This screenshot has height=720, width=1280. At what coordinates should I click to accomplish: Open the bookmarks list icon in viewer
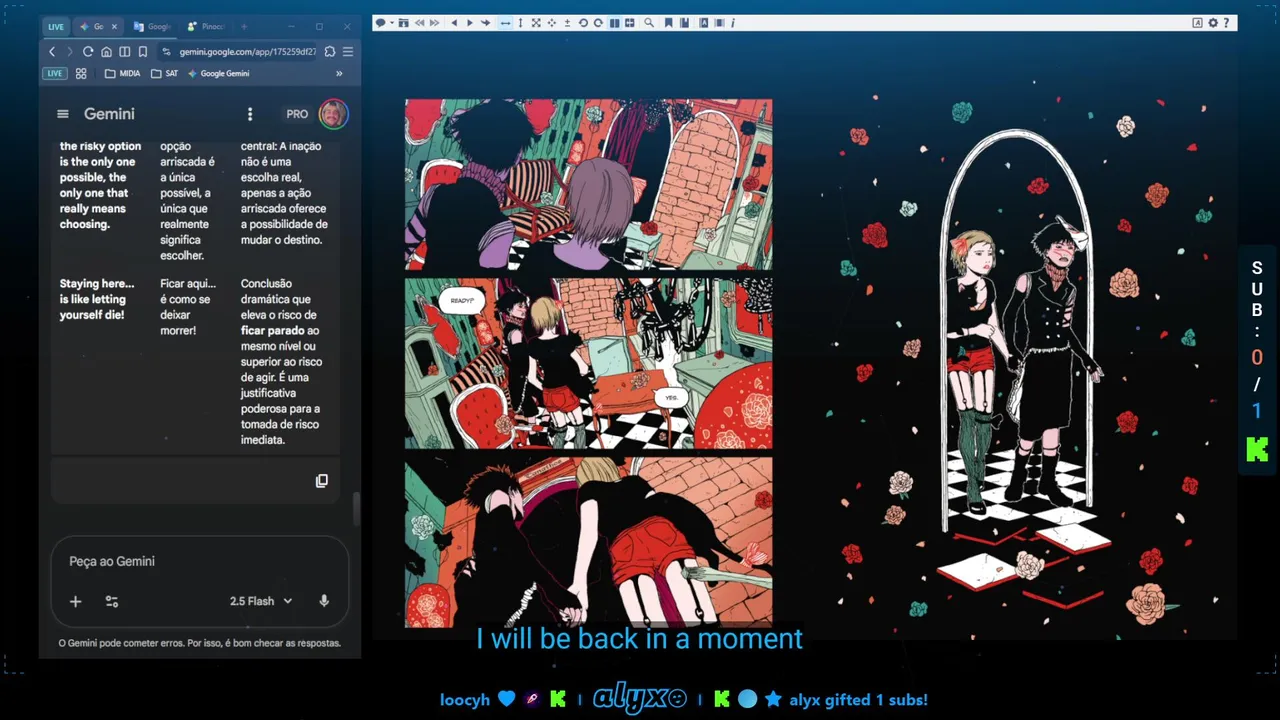[684, 23]
